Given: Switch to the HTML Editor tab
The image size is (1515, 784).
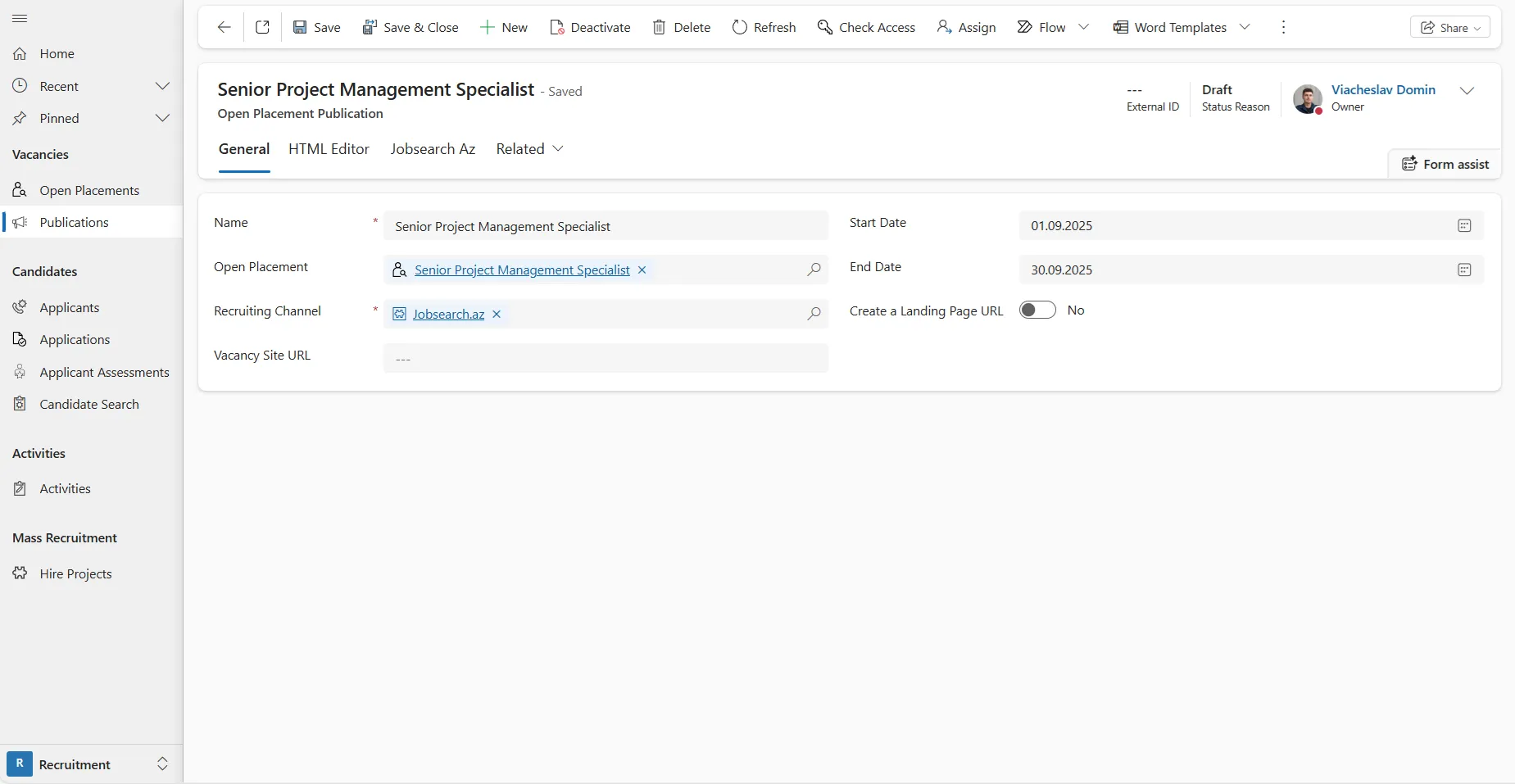Looking at the screenshot, I should [x=329, y=149].
